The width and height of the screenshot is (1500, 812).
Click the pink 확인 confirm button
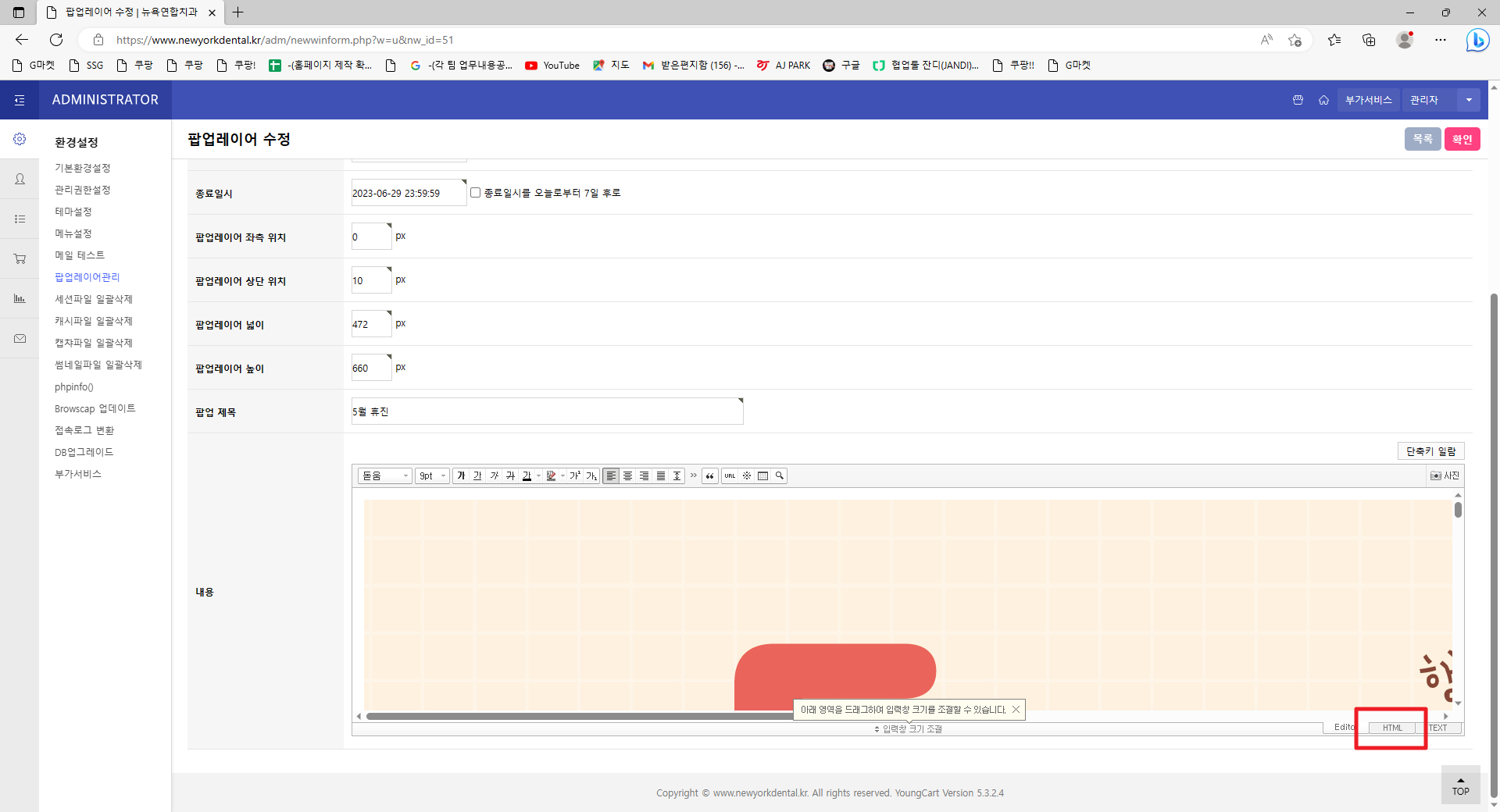pos(1462,139)
